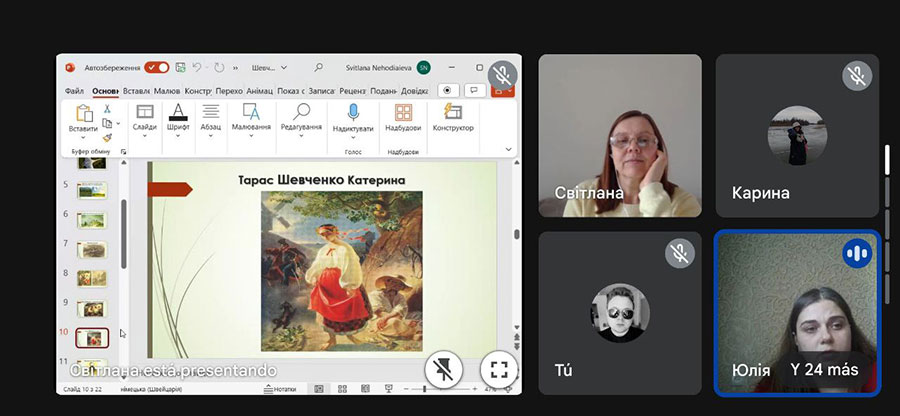Image resolution: width=900 pixels, height=416 pixels.
Task: Switch to the Довідка ribbon tab
Action: tap(414, 91)
